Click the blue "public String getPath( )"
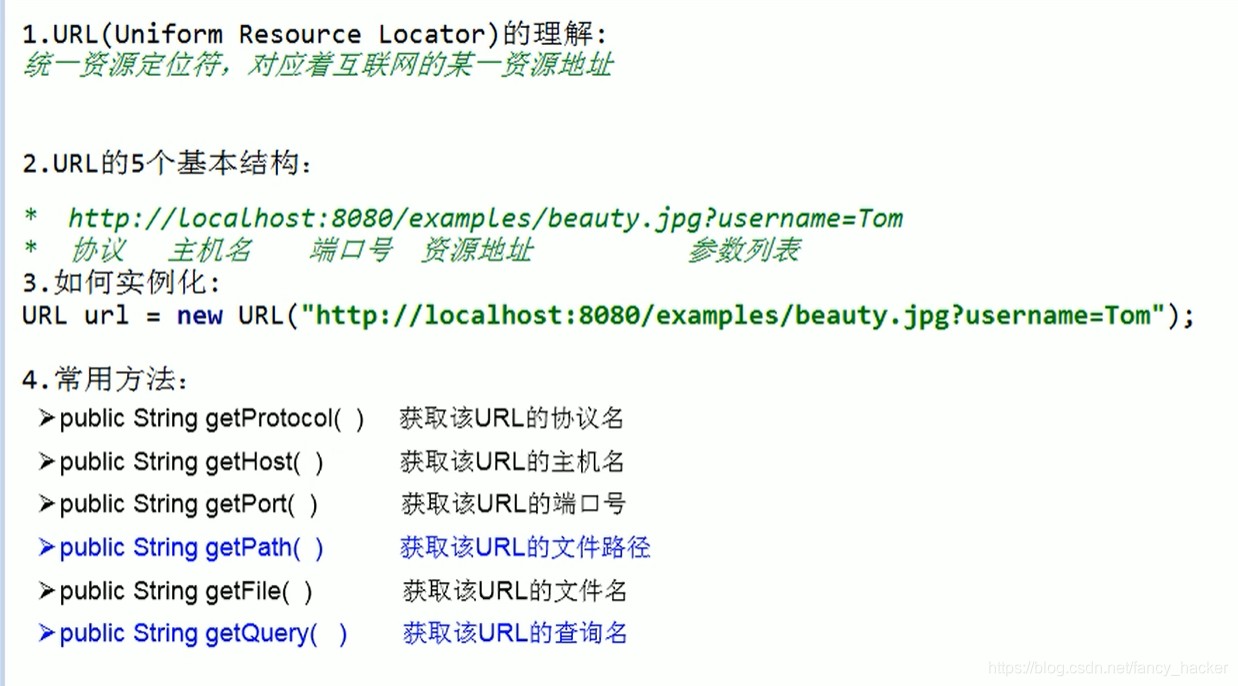 pos(192,548)
